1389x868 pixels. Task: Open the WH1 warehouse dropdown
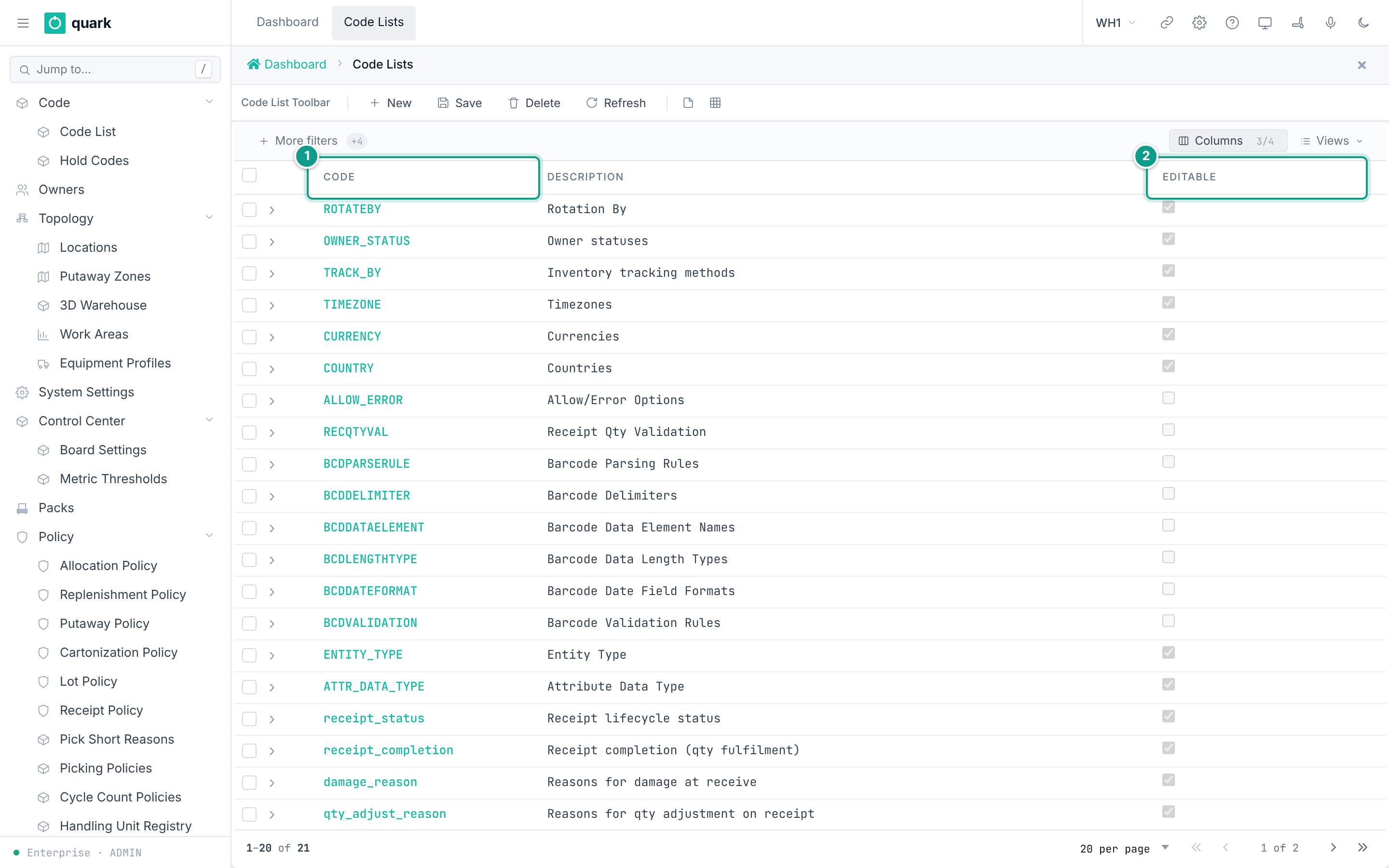tap(1115, 23)
